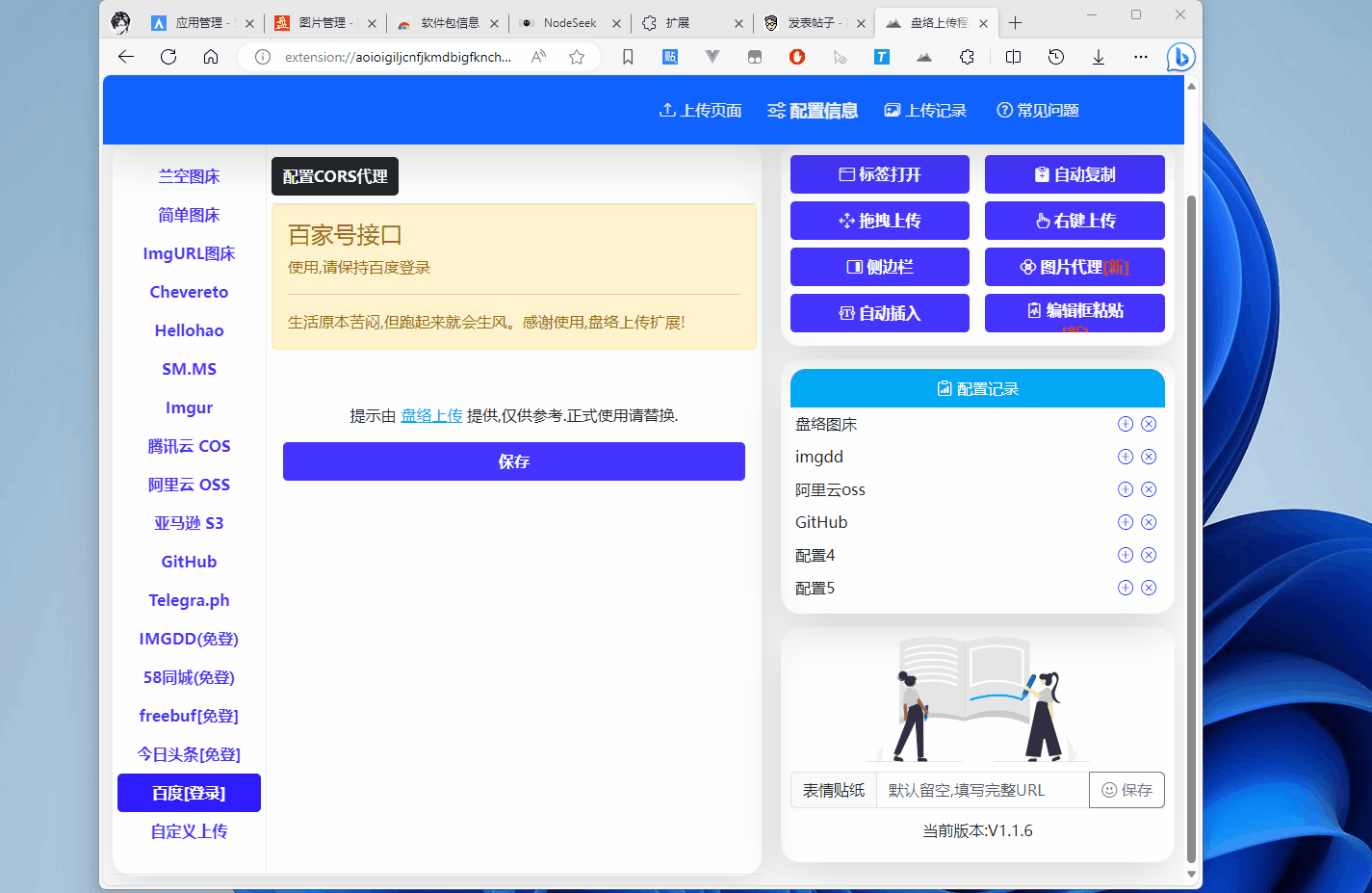The width and height of the screenshot is (1372, 893).
Task: Click the site information icon in address bar
Action: point(262,57)
